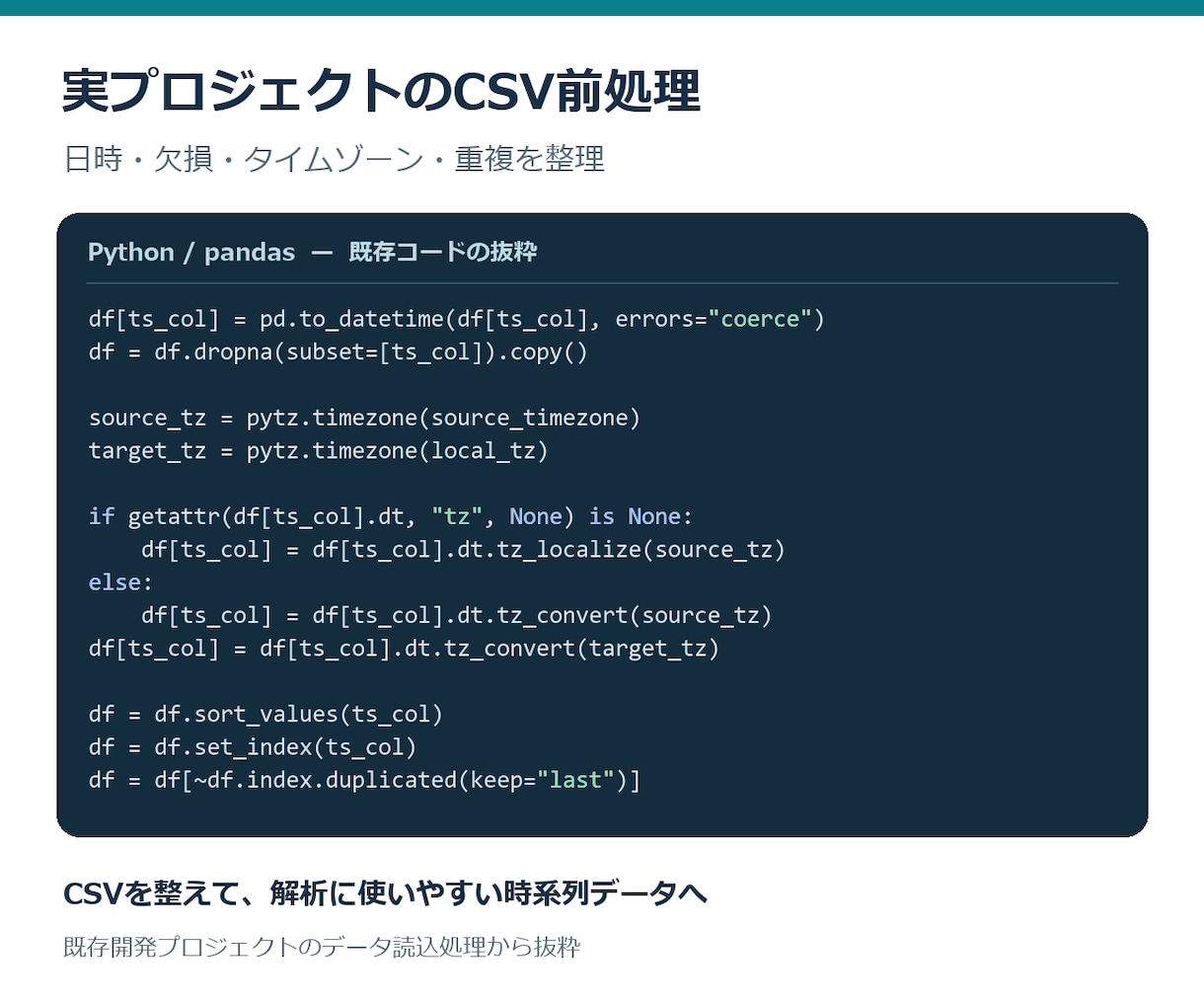Click the source_tz = pytz.timezone line
The width and height of the screenshot is (1204, 1004).
point(364,418)
